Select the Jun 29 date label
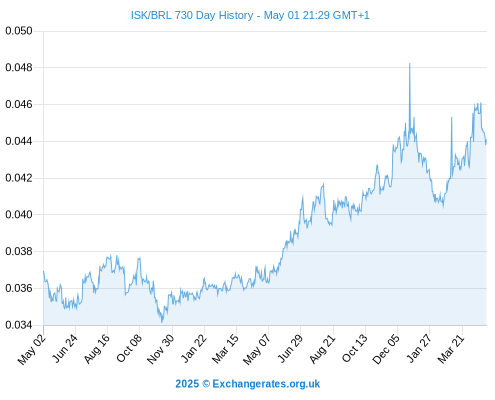Viewport: 495px width, 400px height. click(290, 348)
